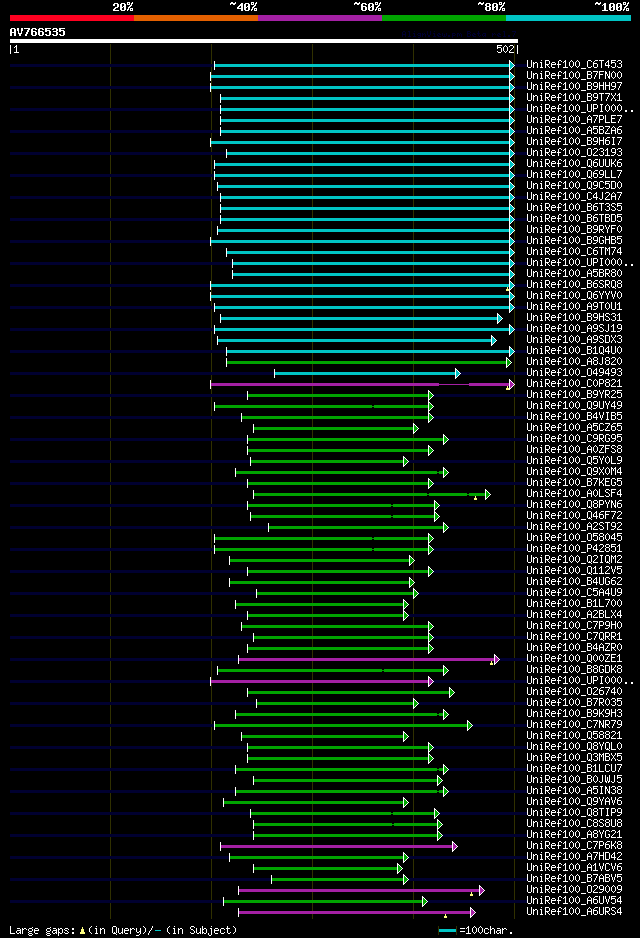Select subject label UniRef100_B7ABV5

(574, 879)
